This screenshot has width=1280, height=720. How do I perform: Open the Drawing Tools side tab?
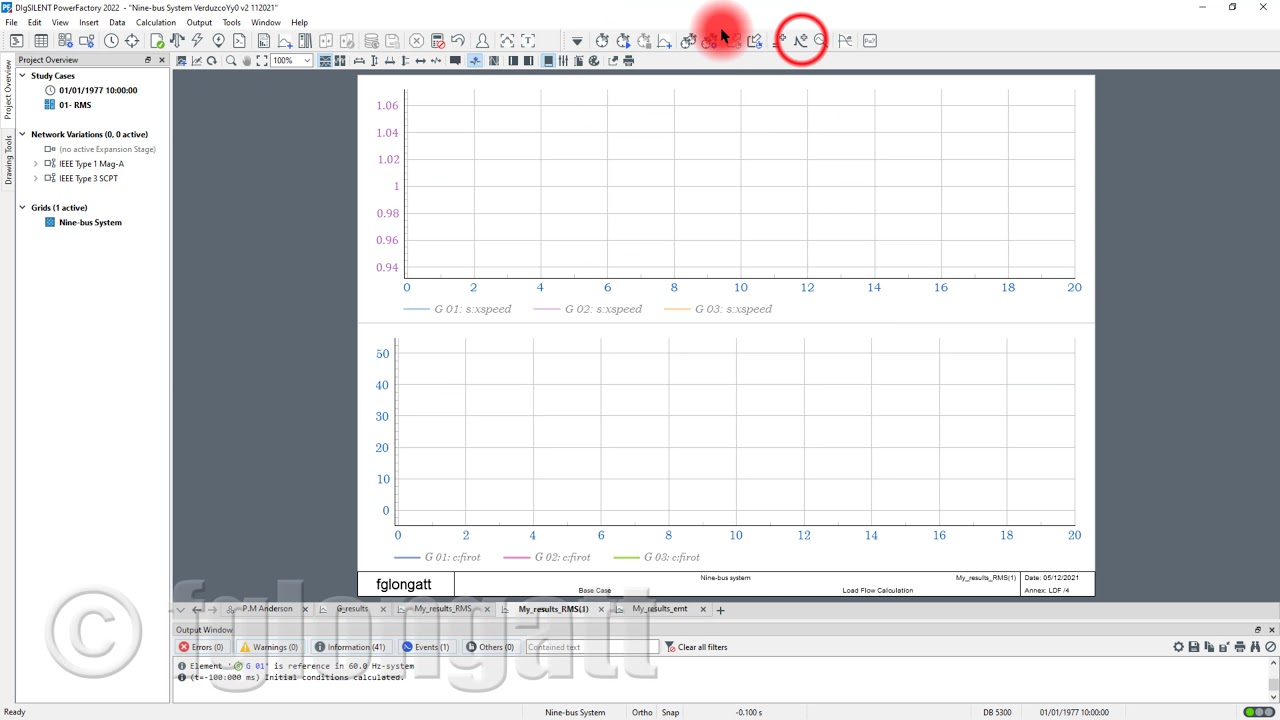pos(8,161)
